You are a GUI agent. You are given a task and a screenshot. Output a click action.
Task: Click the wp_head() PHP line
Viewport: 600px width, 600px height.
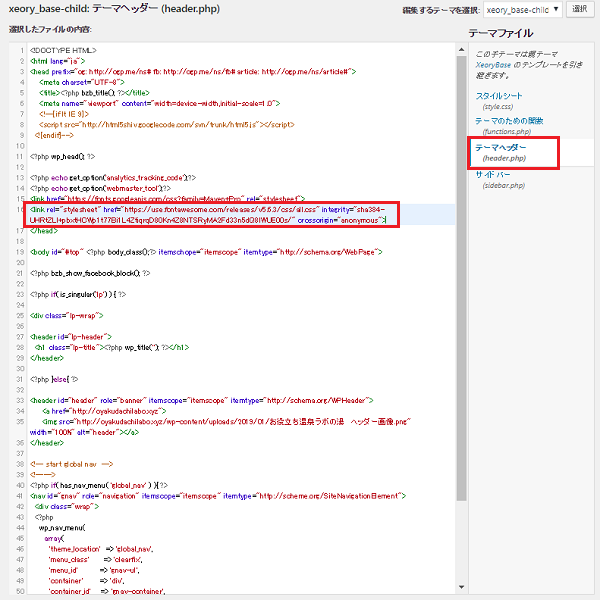(62, 157)
